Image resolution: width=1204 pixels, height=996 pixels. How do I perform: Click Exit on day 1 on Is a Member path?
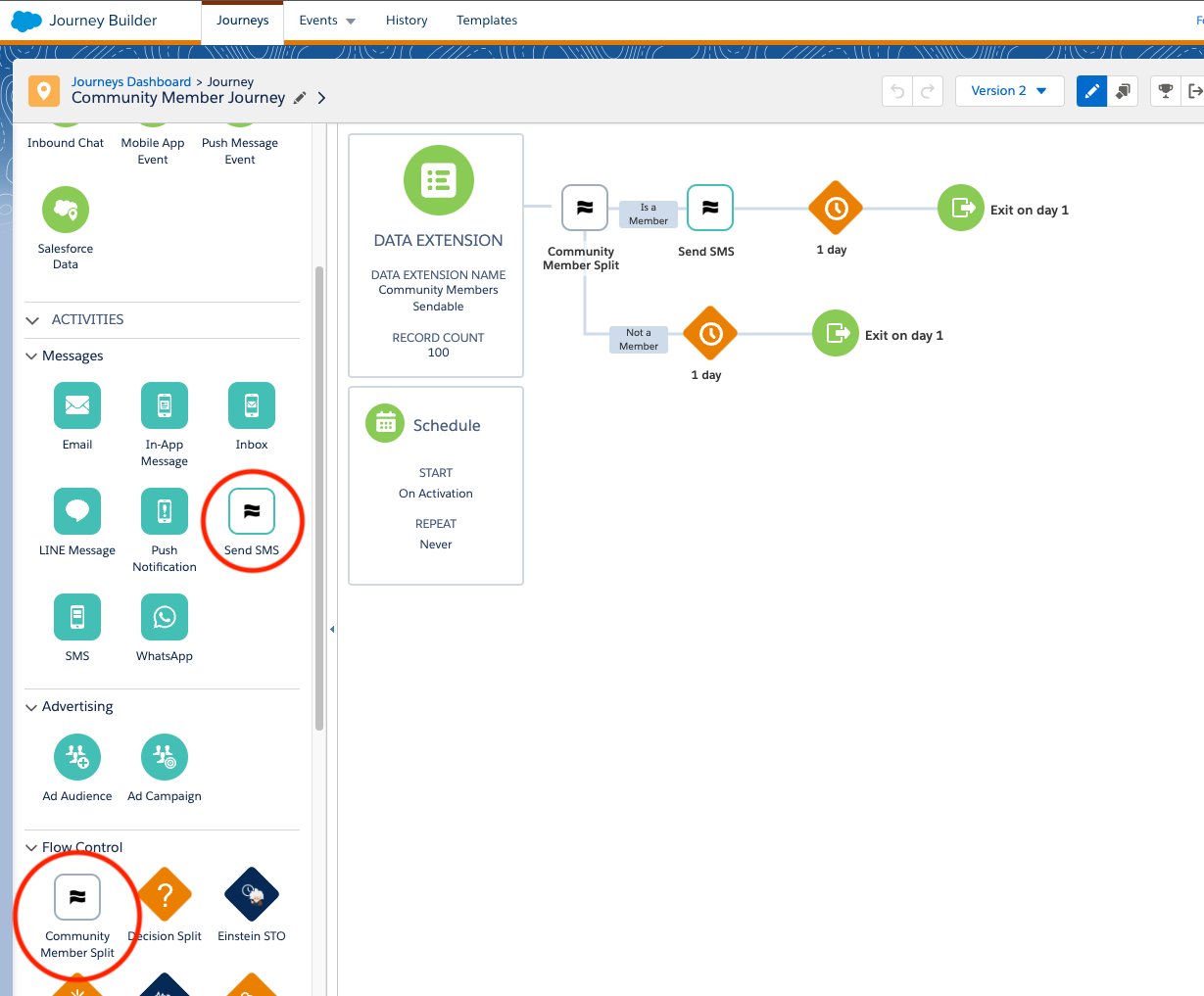(x=961, y=208)
